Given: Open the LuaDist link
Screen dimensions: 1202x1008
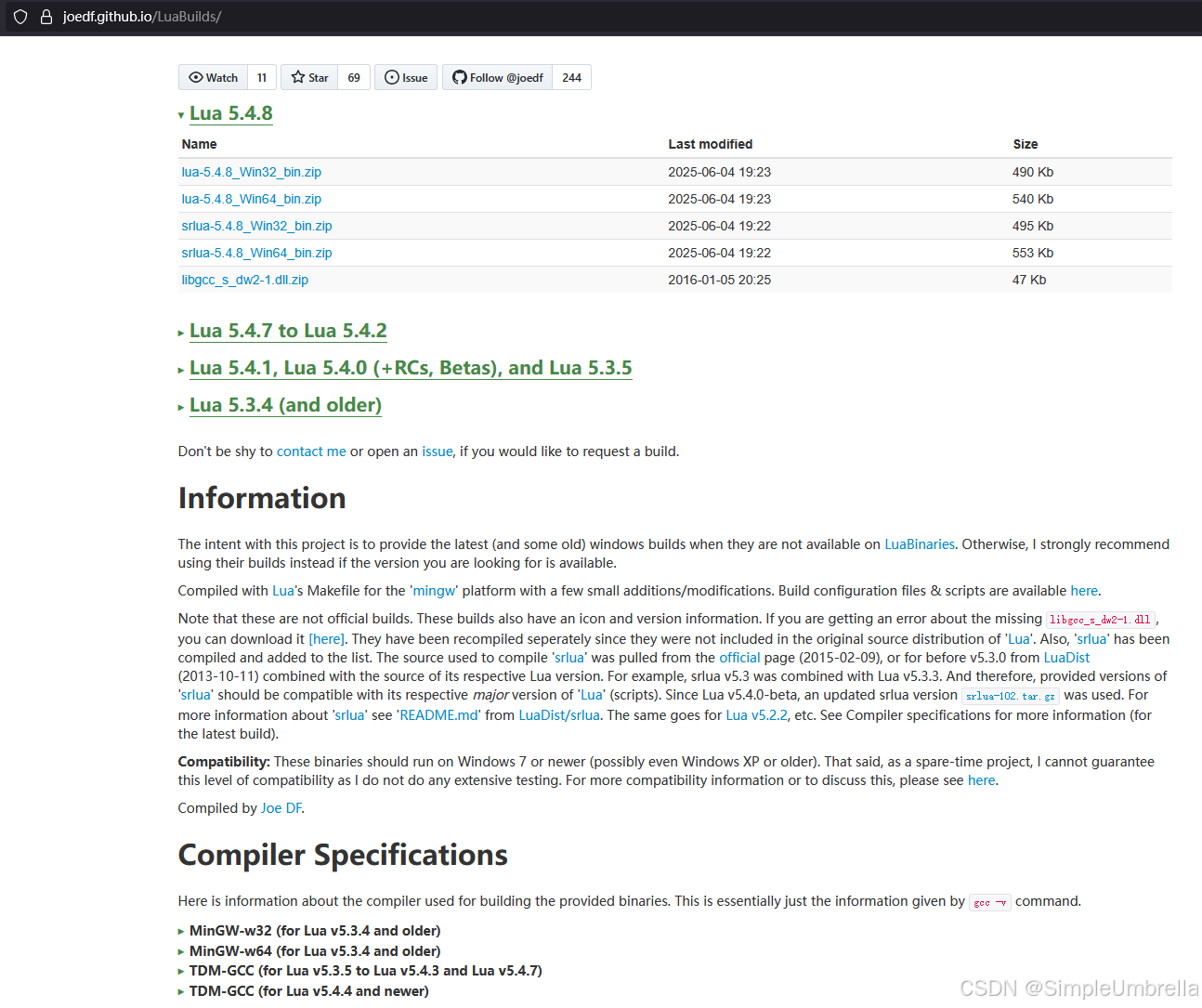Looking at the screenshot, I should coord(1066,658).
